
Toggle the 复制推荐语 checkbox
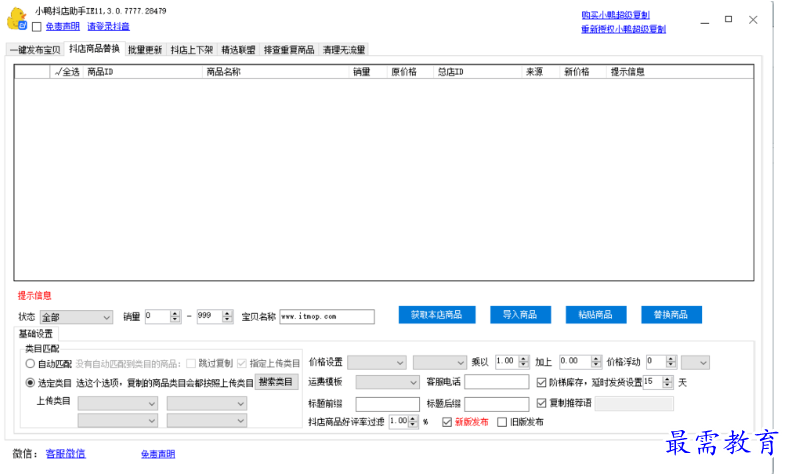coord(541,403)
